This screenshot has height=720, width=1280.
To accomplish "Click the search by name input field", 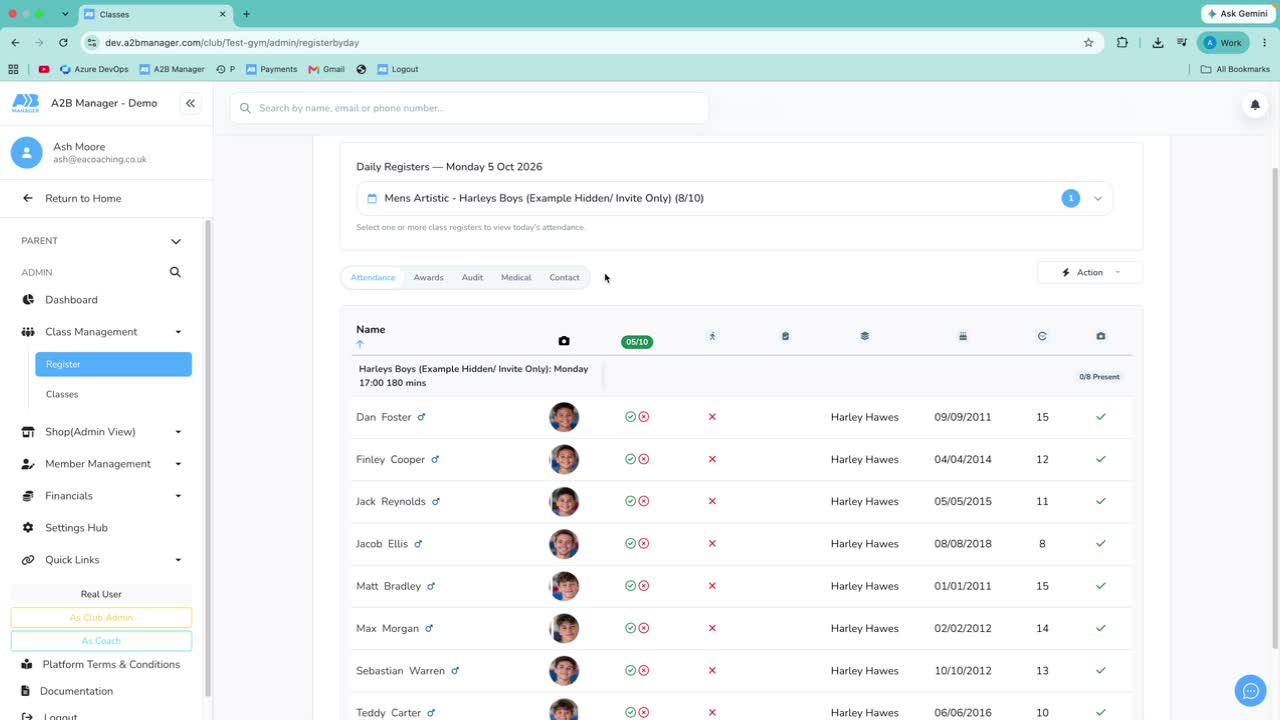I will point(469,108).
